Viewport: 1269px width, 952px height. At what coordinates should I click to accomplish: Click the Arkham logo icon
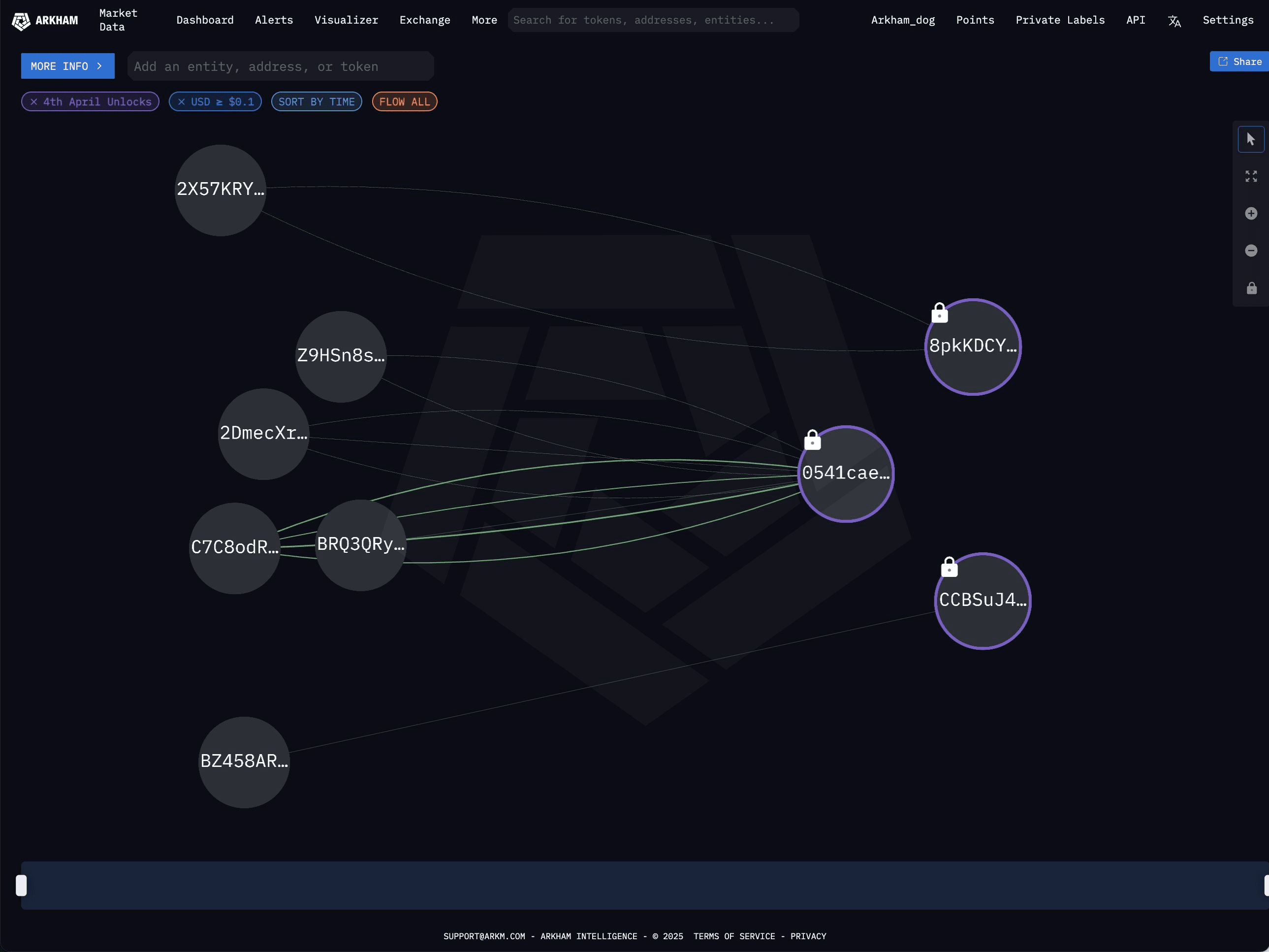21,21
